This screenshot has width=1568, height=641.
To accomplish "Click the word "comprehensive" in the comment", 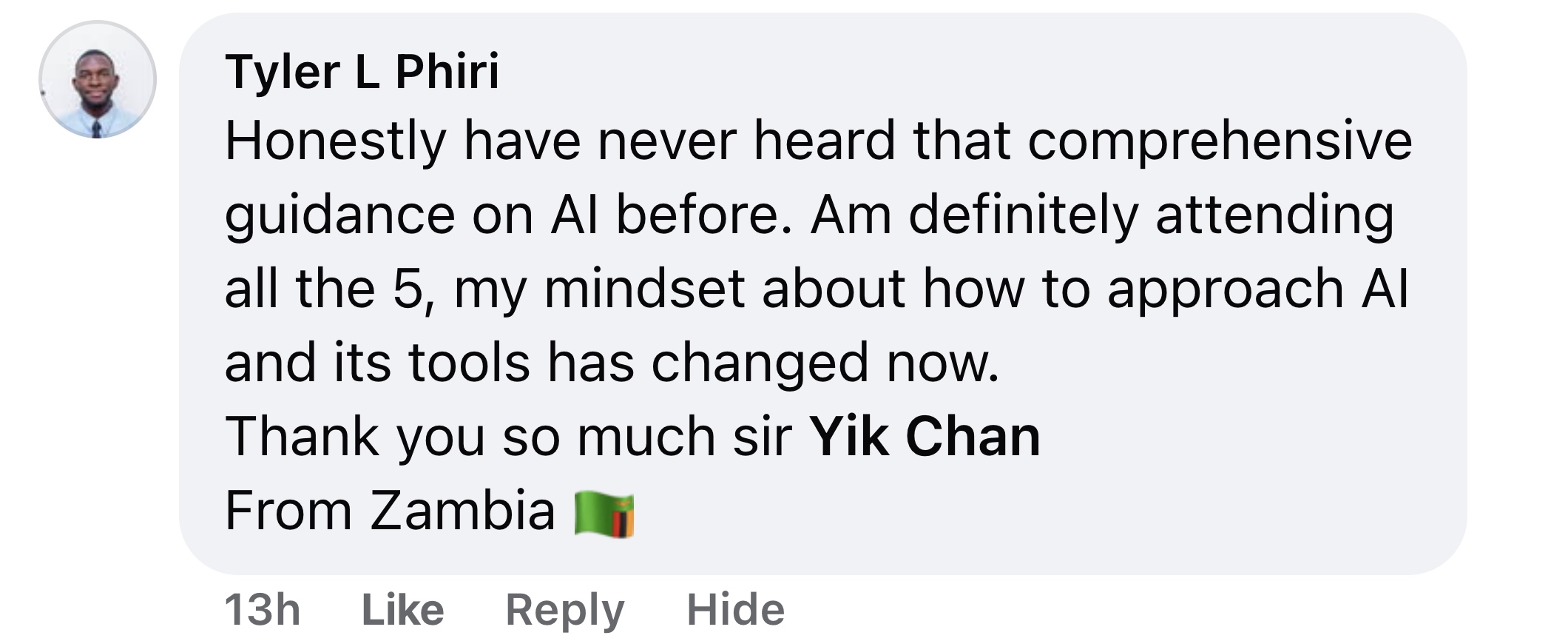I will click(1220, 141).
